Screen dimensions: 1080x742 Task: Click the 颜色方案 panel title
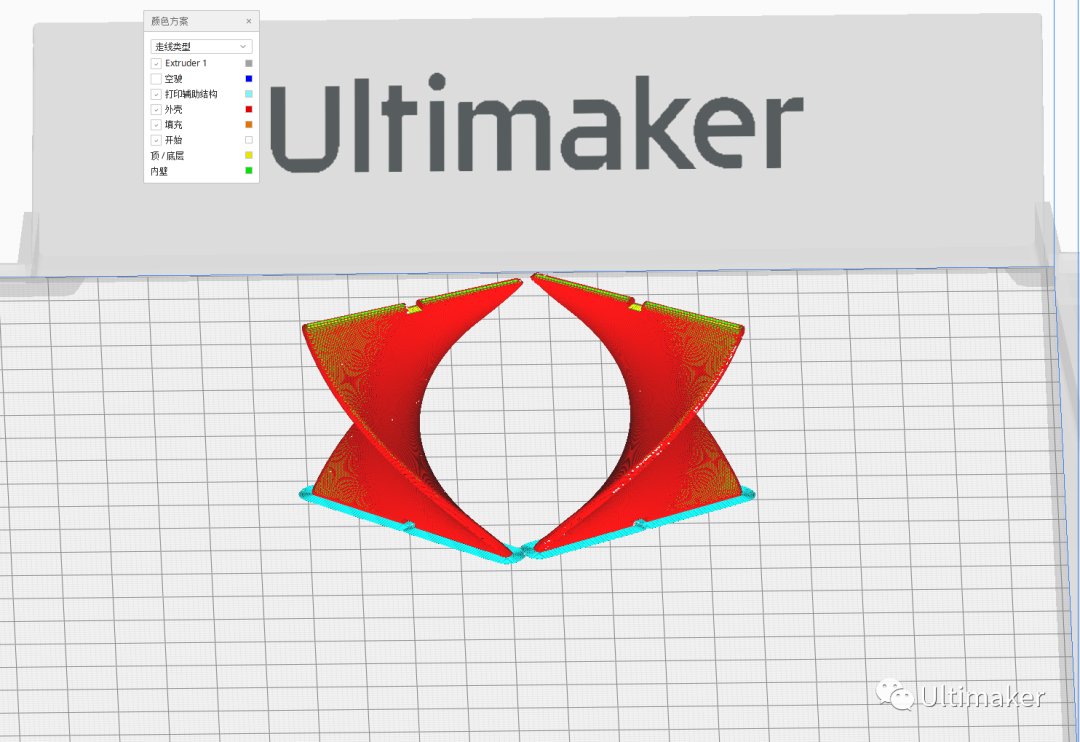169,21
